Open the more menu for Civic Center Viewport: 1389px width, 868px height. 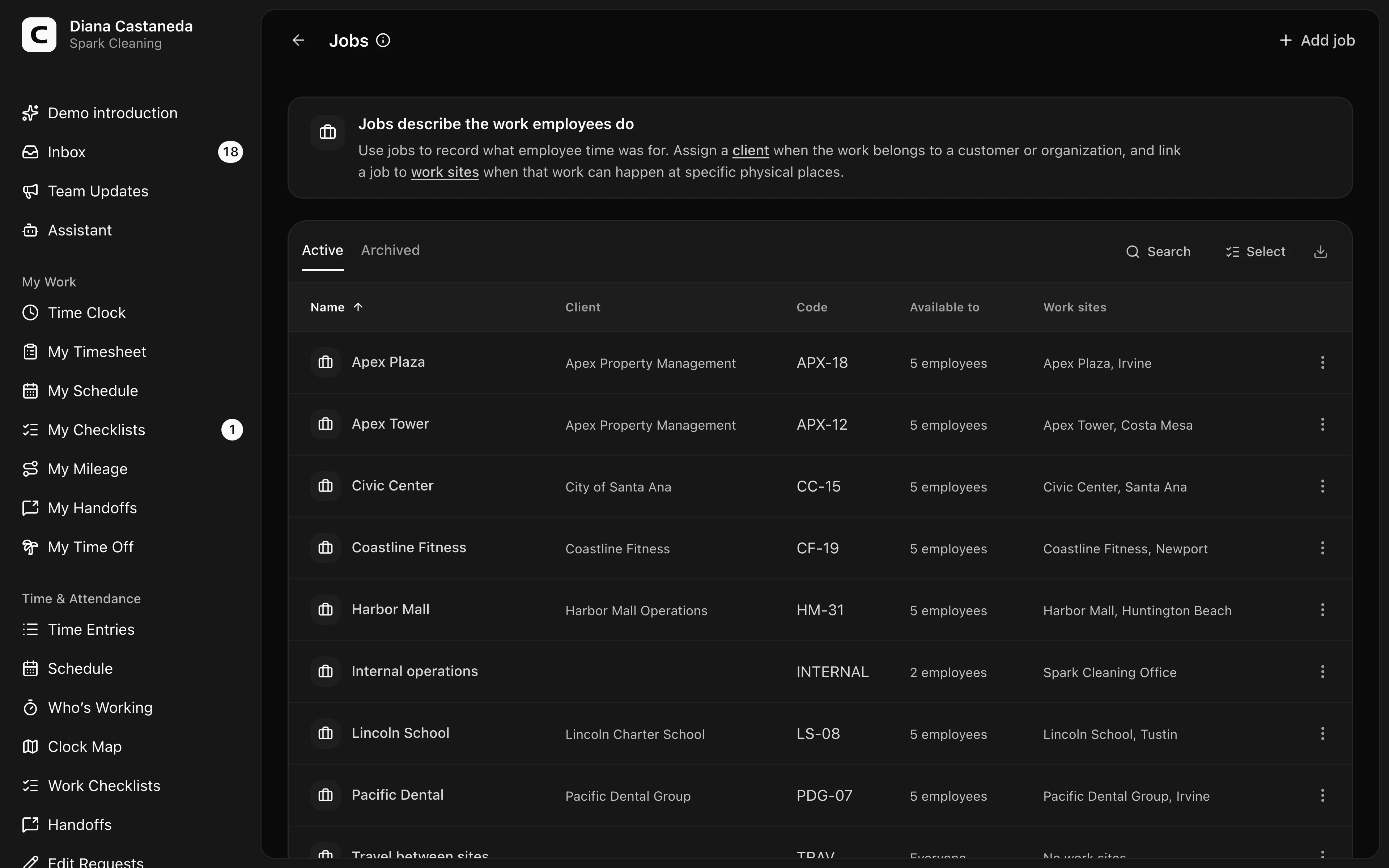pos(1322,486)
